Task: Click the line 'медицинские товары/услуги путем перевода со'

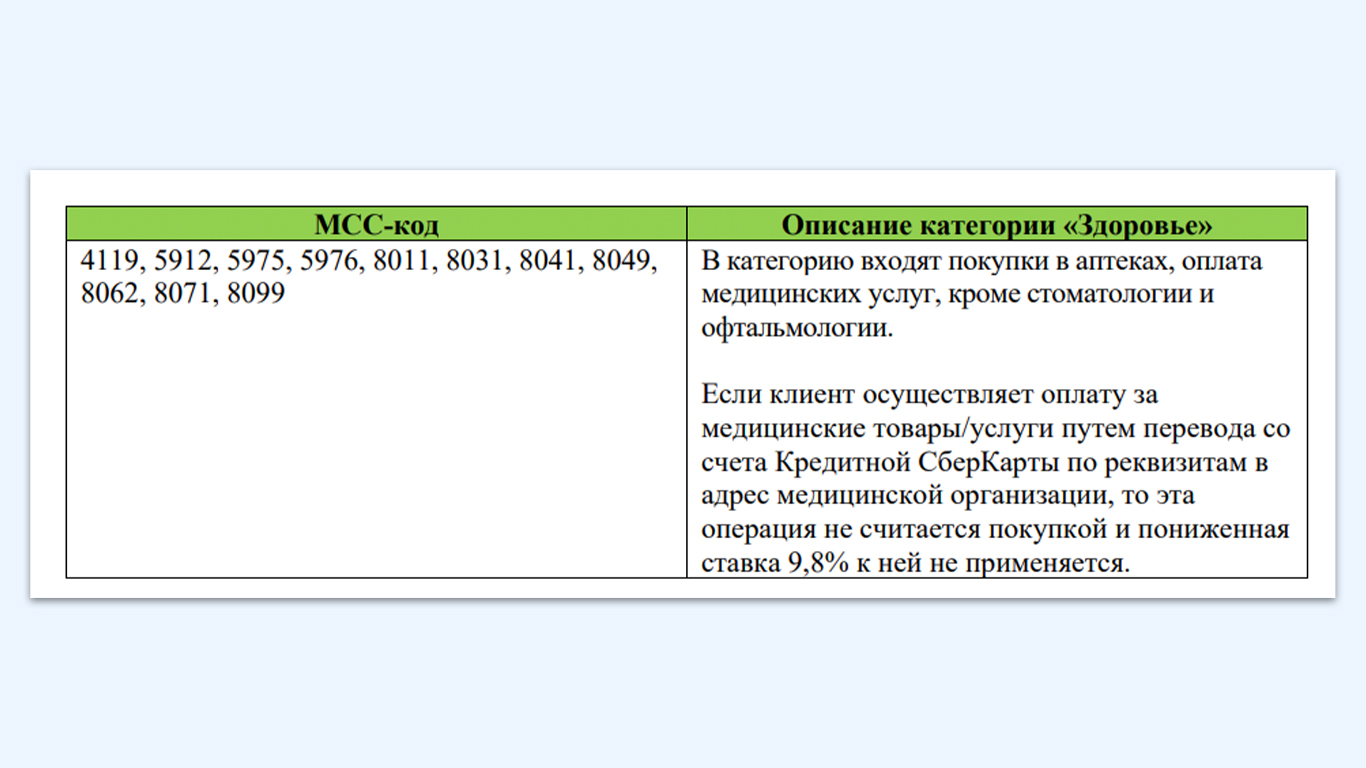Action: point(996,429)
